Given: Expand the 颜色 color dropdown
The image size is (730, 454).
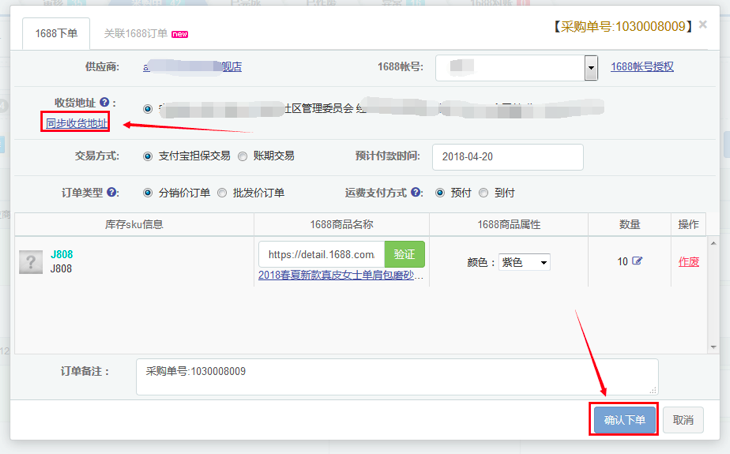Looking at the screenshot, I should coord(524,262).
